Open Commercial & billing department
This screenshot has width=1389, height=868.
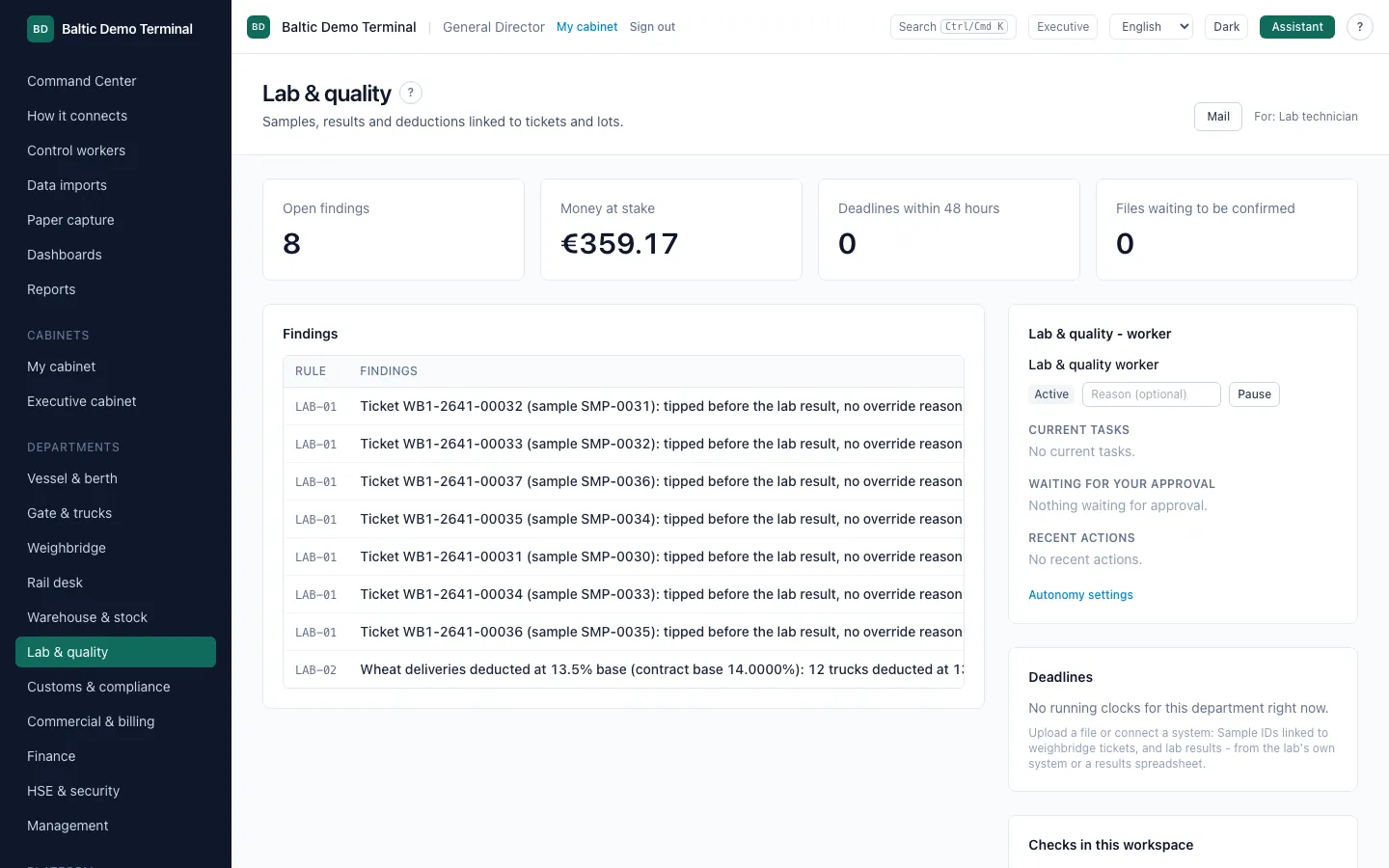point(116,721)
